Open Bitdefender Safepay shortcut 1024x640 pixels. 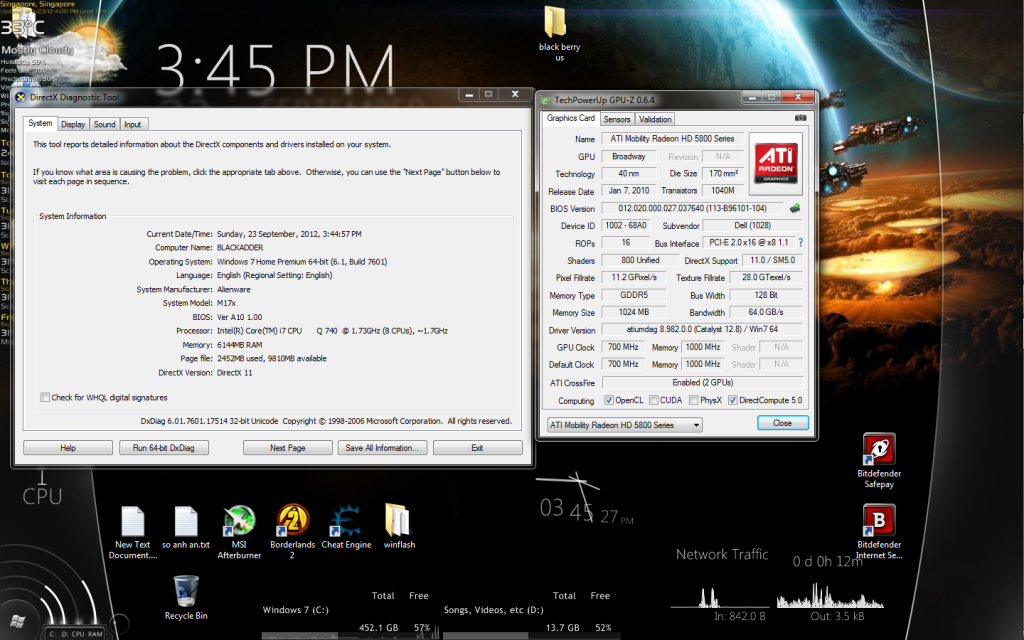879,451
